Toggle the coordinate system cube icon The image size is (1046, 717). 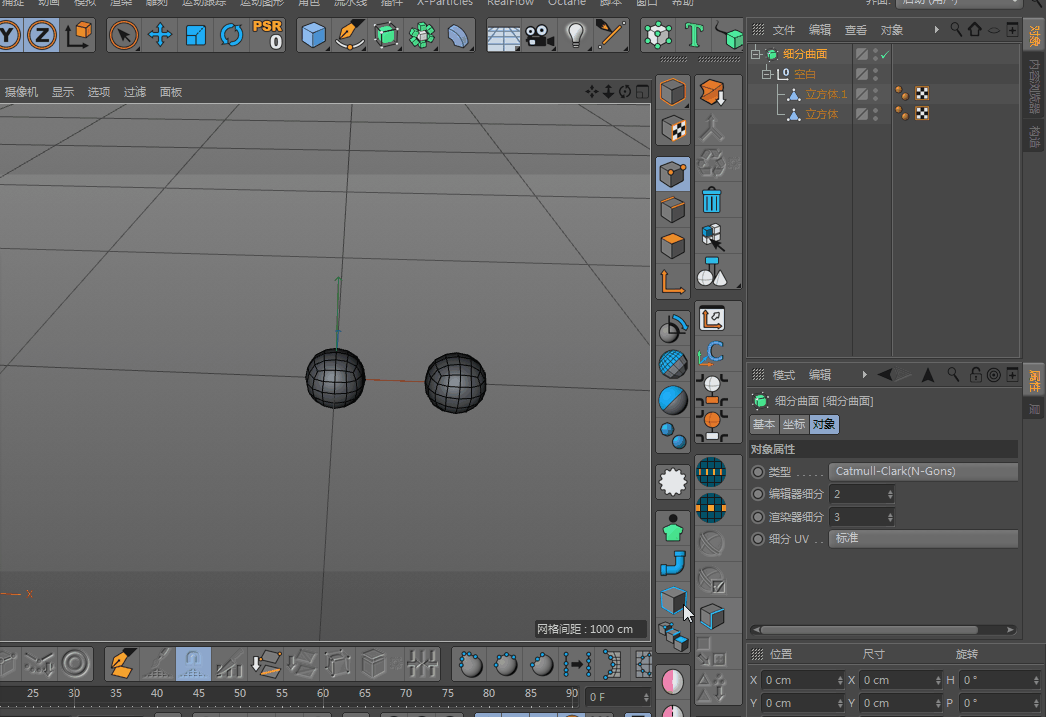[x=77, y=35]
